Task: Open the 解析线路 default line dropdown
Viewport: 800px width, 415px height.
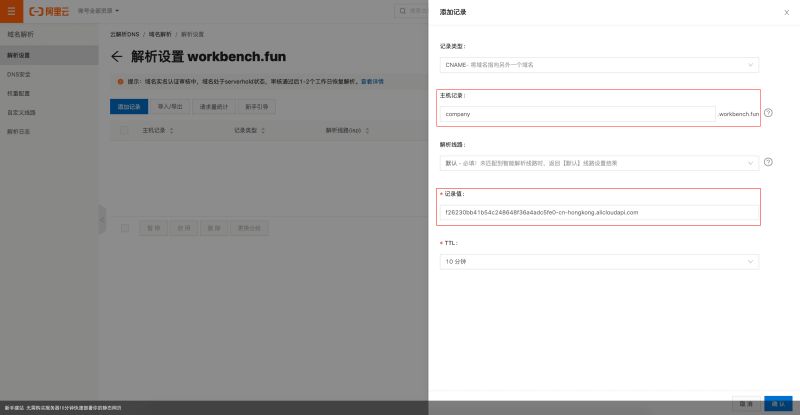Action: [599, 163]
